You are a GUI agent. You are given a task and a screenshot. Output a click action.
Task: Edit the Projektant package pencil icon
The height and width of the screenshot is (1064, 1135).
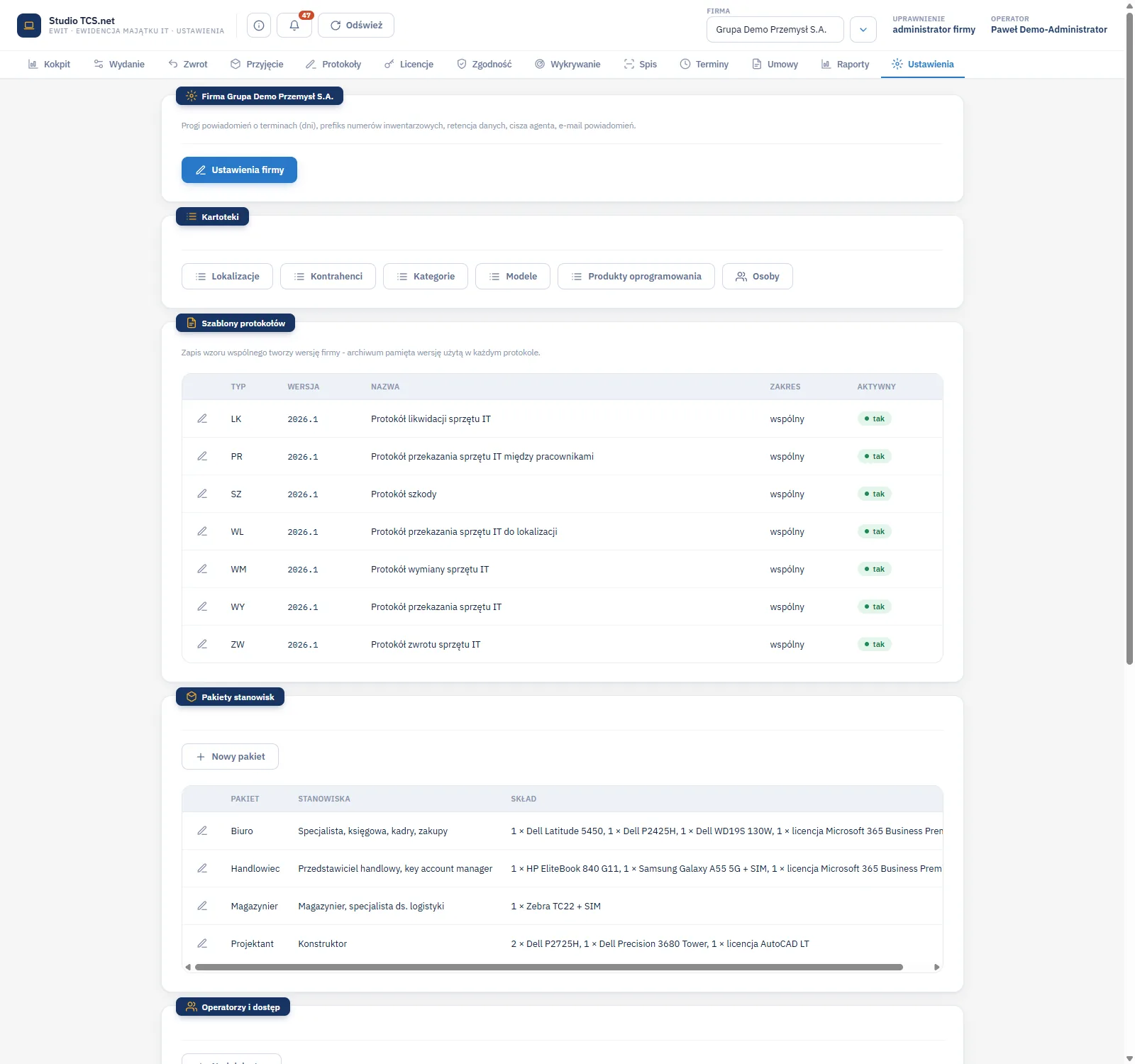[202, 943]
